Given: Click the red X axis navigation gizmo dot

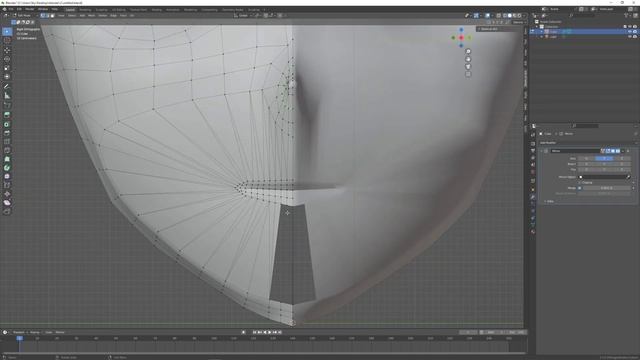Looking at the screenshot, I should pos(461,38).
